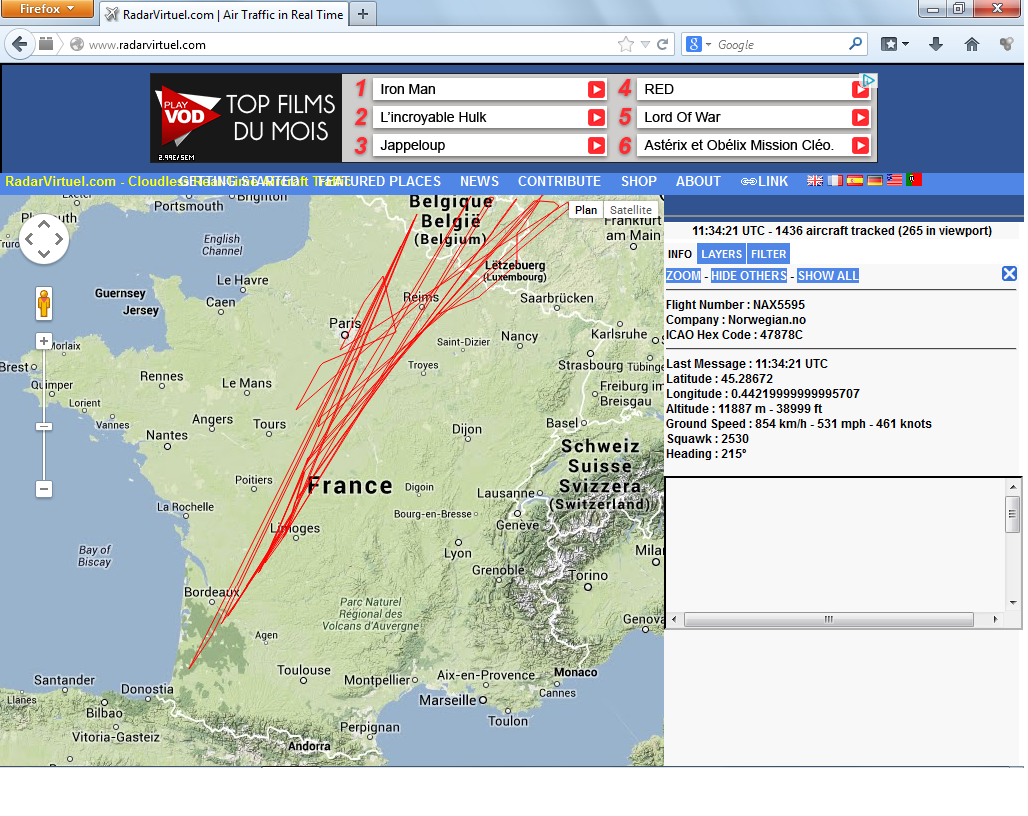Open the LAYERS tab
This screenshot has height=816, width=1028.
tap(721, 254)
